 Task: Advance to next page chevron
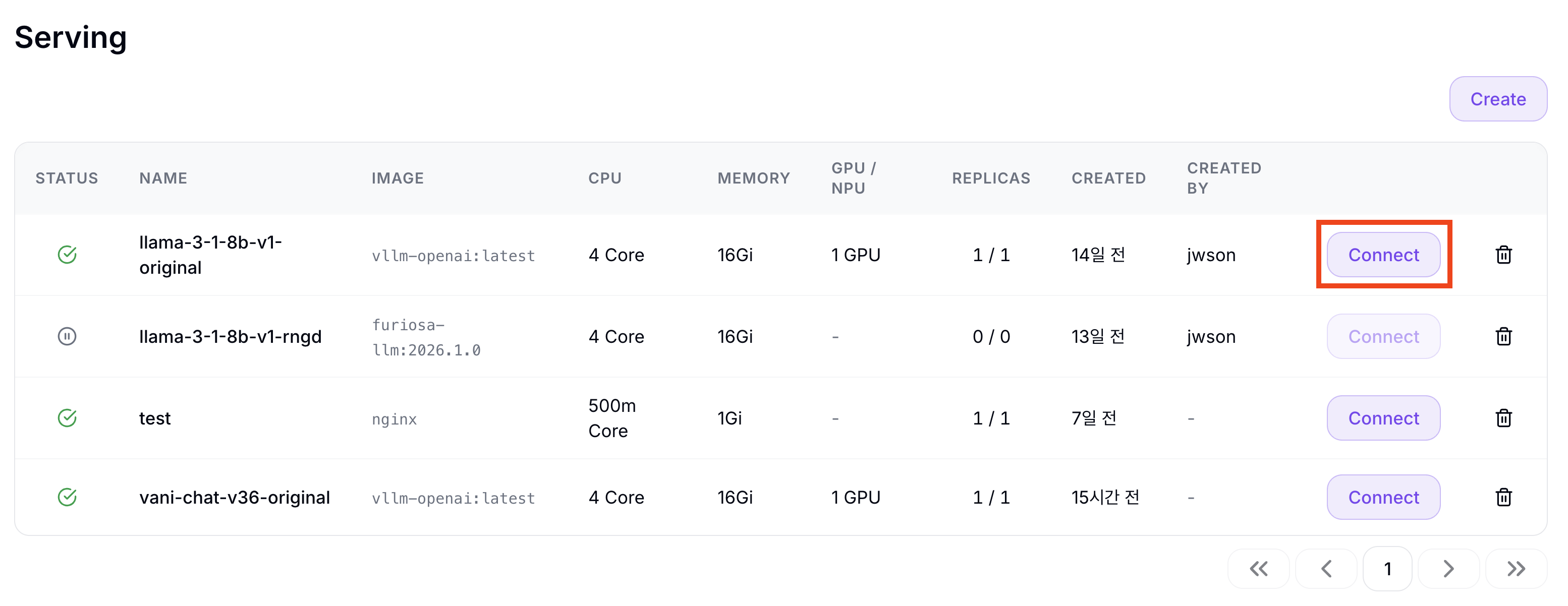[x=1448, y=569]
